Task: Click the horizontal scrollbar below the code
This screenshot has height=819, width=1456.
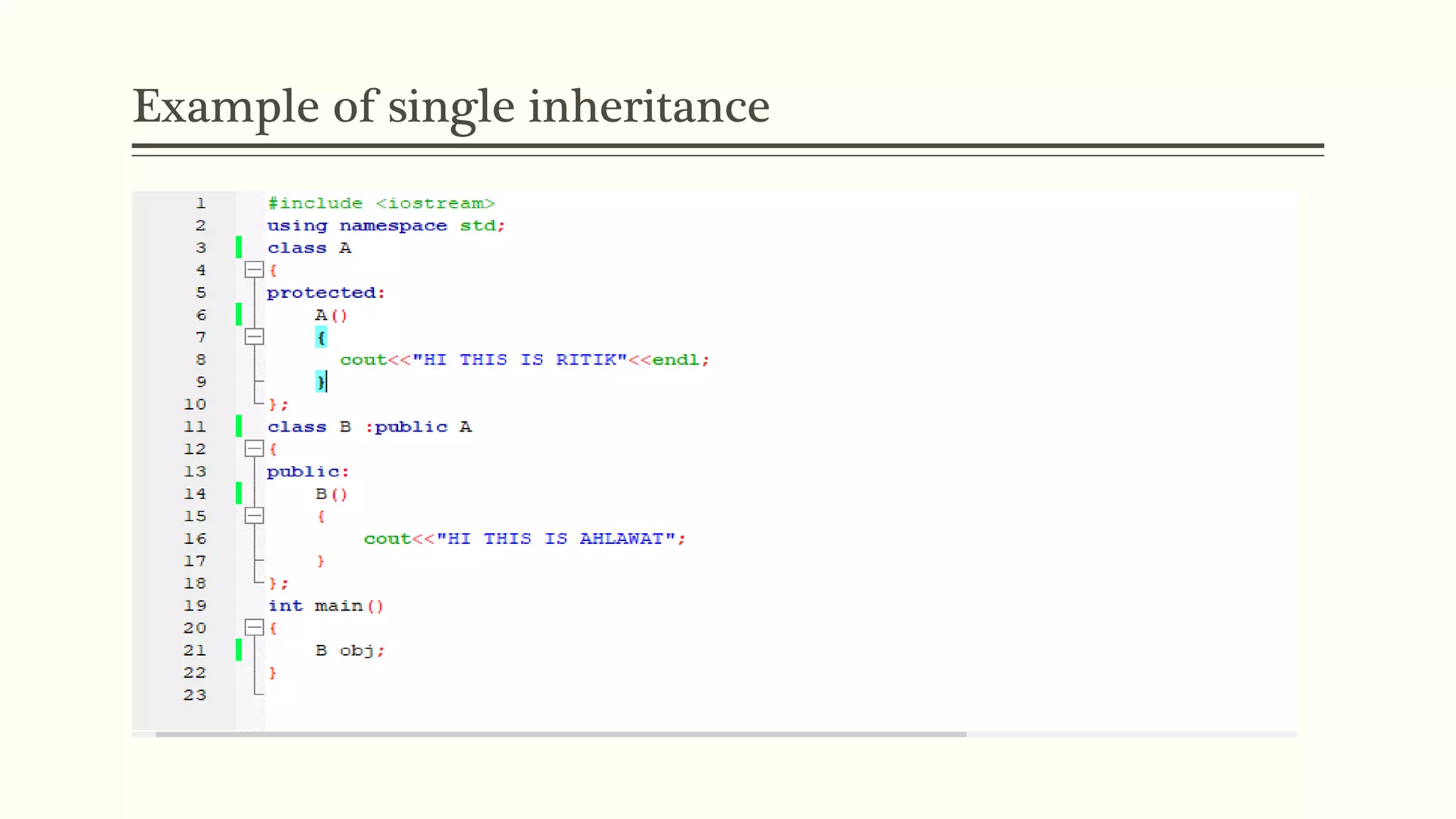Action: (561, 734)
